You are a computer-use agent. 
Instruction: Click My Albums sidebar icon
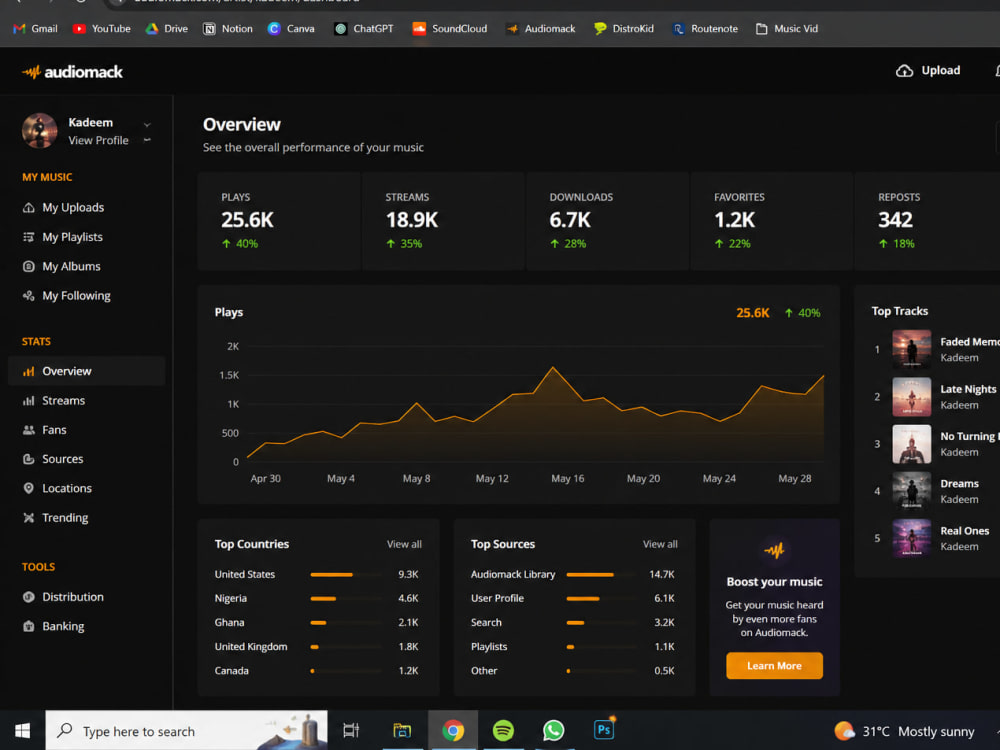coord(29,267)
